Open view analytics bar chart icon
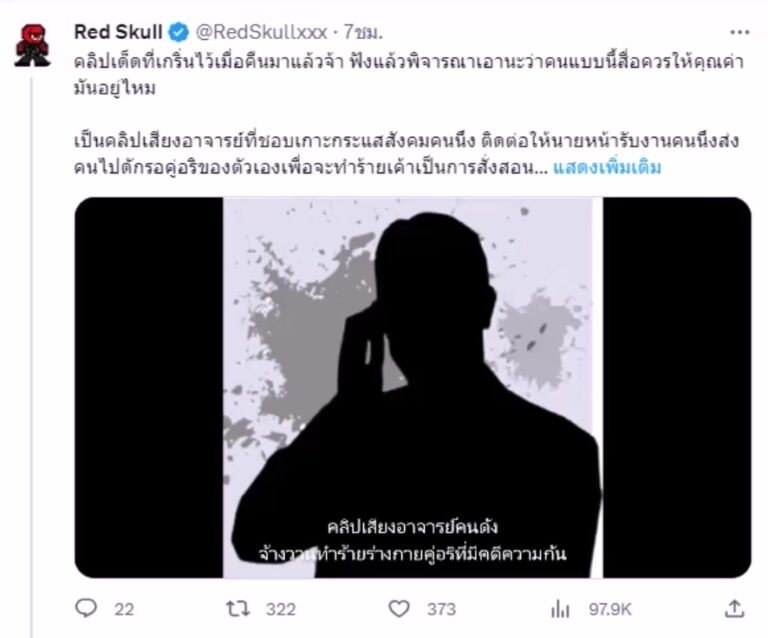 (560, 609)
